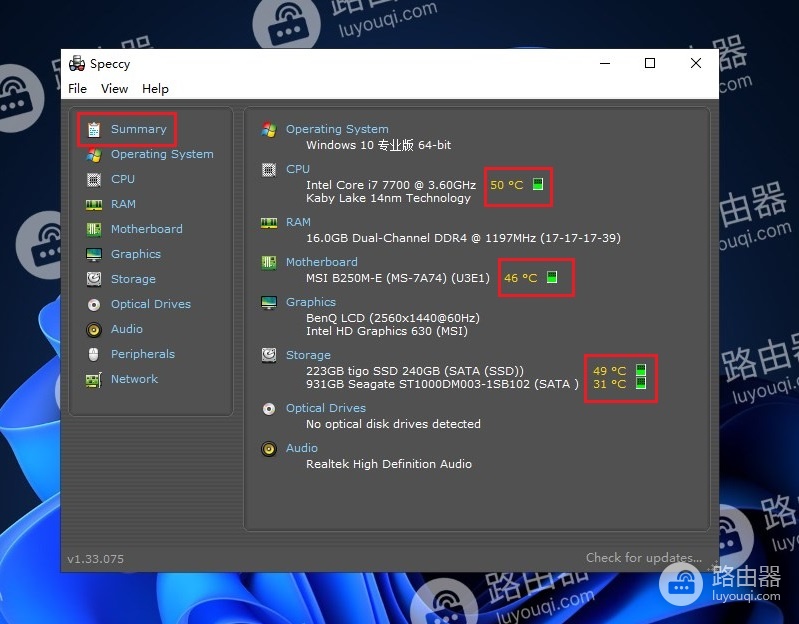The image size is (799, 624).
Task: Open the CPU sidebar section
Action: click(x=123, y=179)
